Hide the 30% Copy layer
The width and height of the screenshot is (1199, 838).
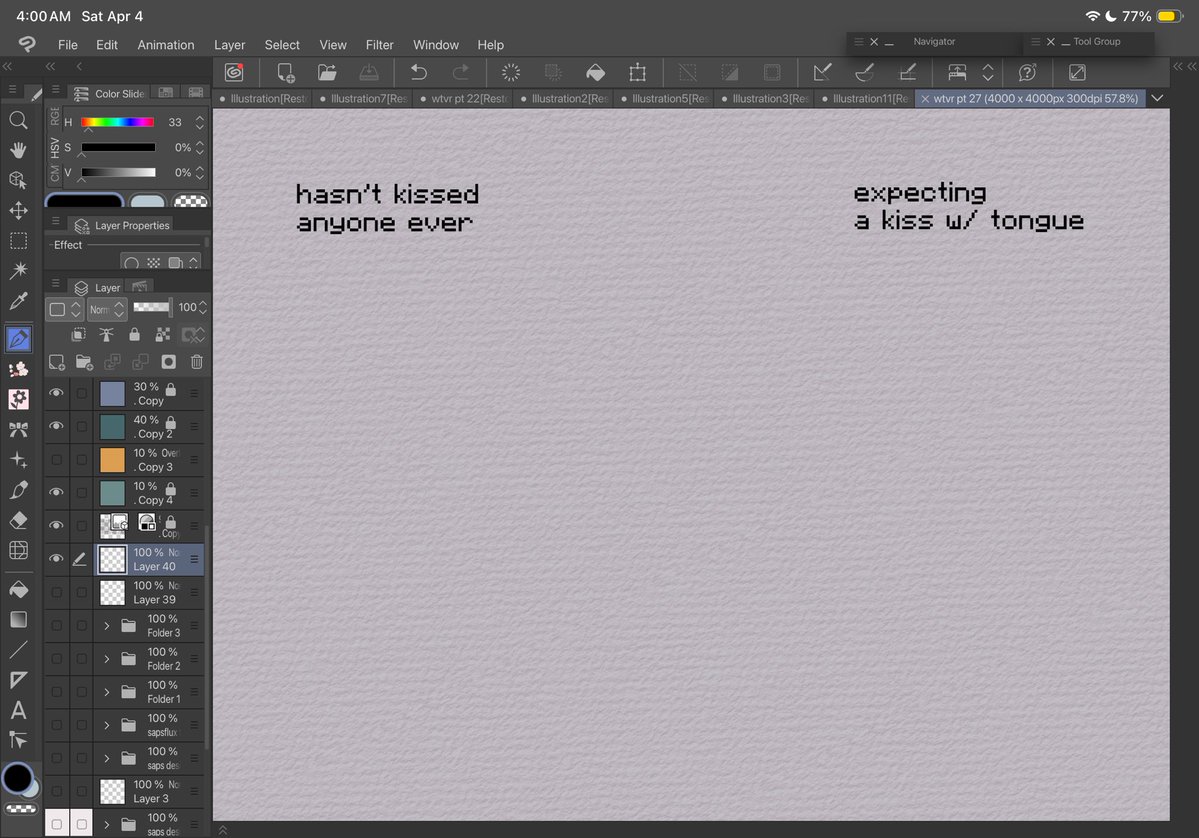tap(56, 393)
